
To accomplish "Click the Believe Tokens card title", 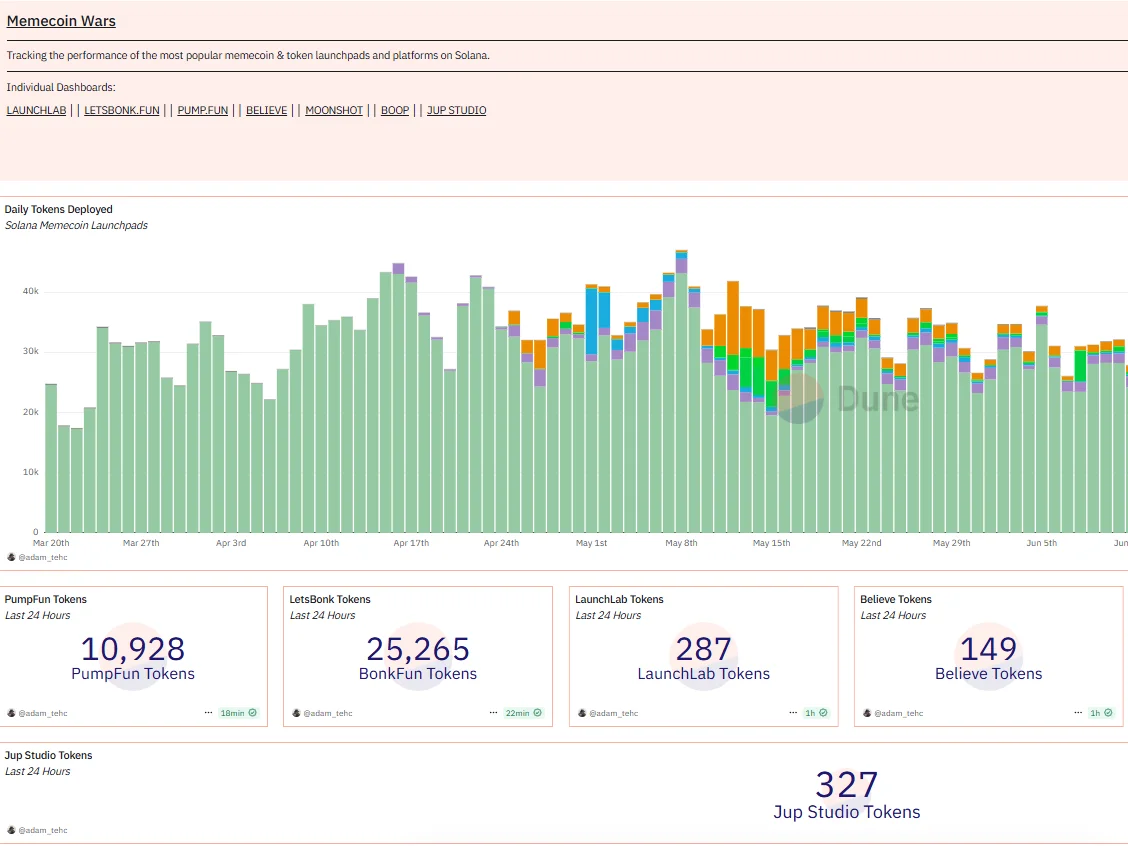I will (x=896, y=599).
